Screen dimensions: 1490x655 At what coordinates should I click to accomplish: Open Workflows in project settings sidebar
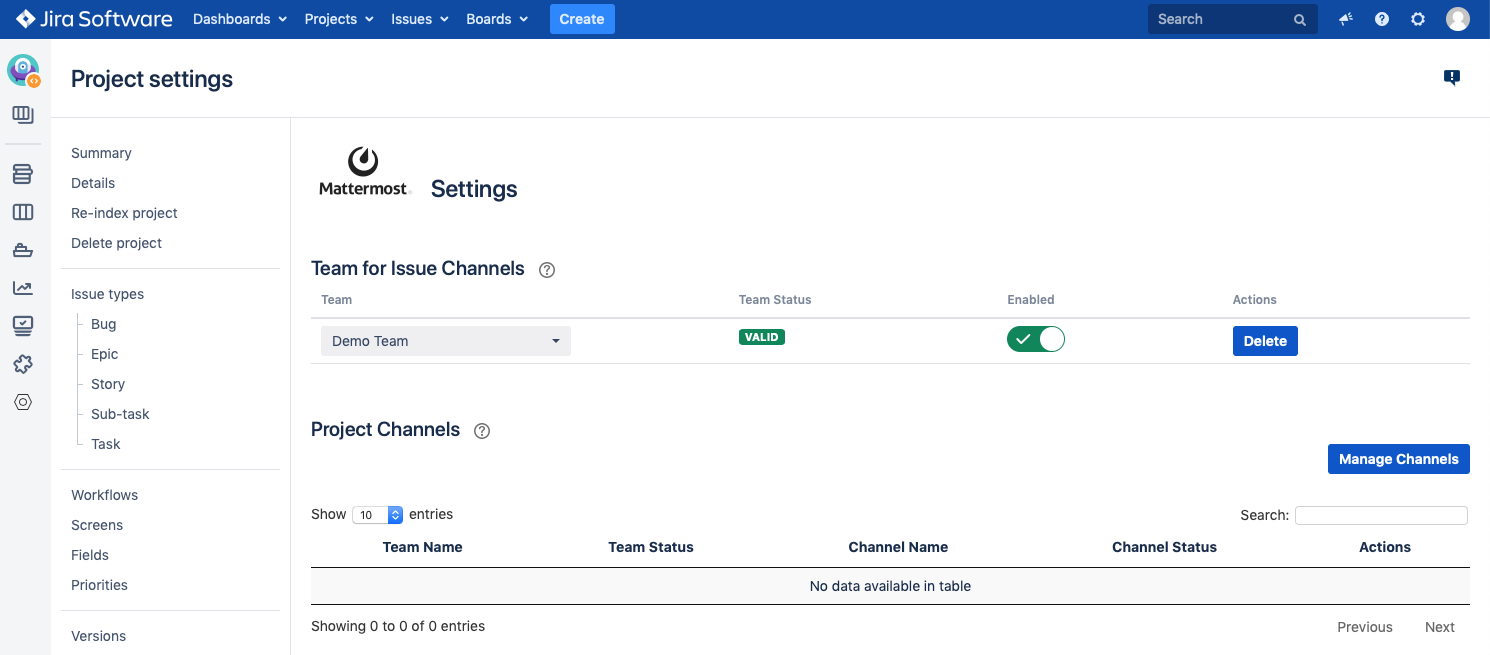[104, 495]
